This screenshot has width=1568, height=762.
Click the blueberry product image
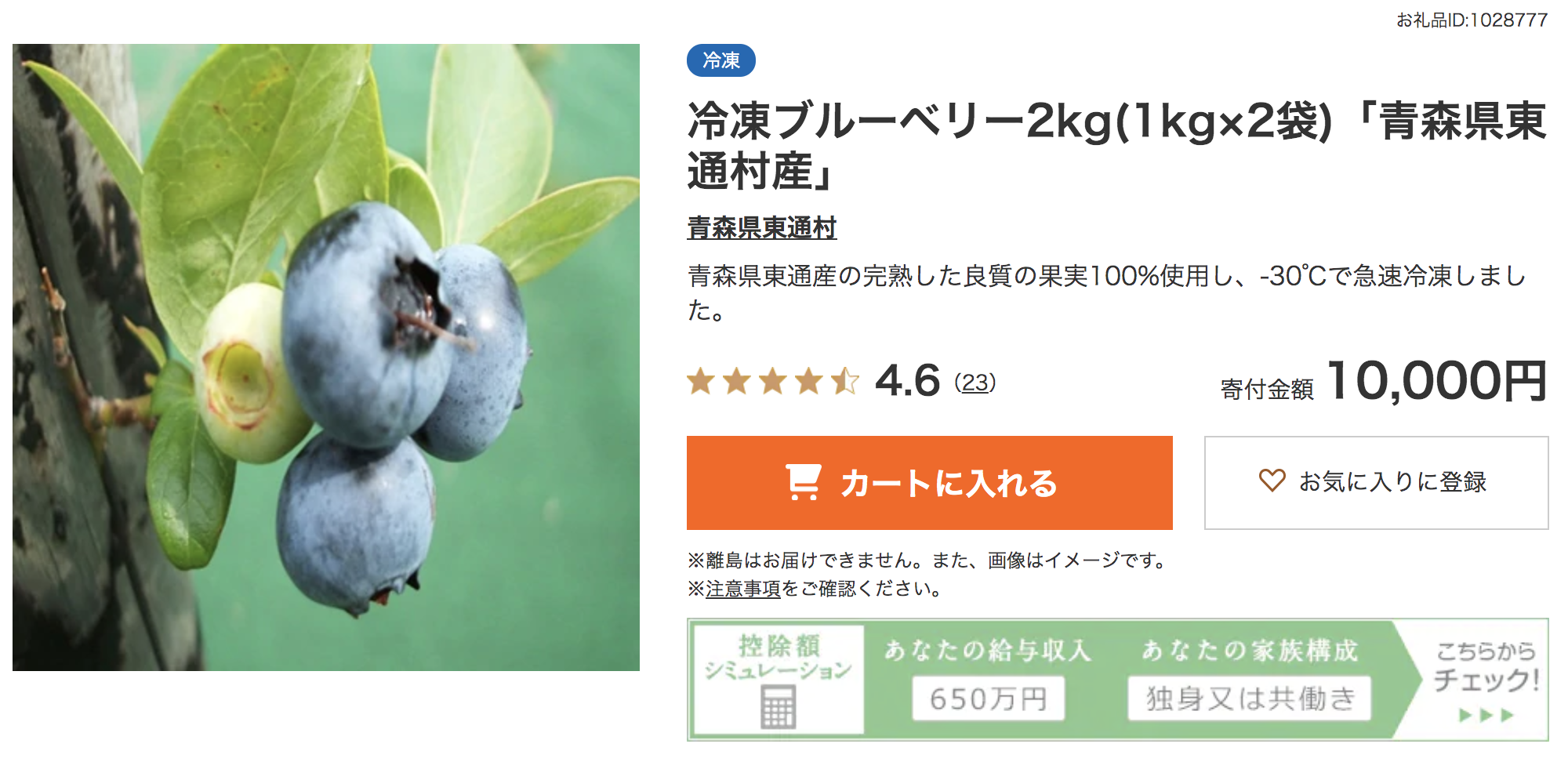coord(326,357)
